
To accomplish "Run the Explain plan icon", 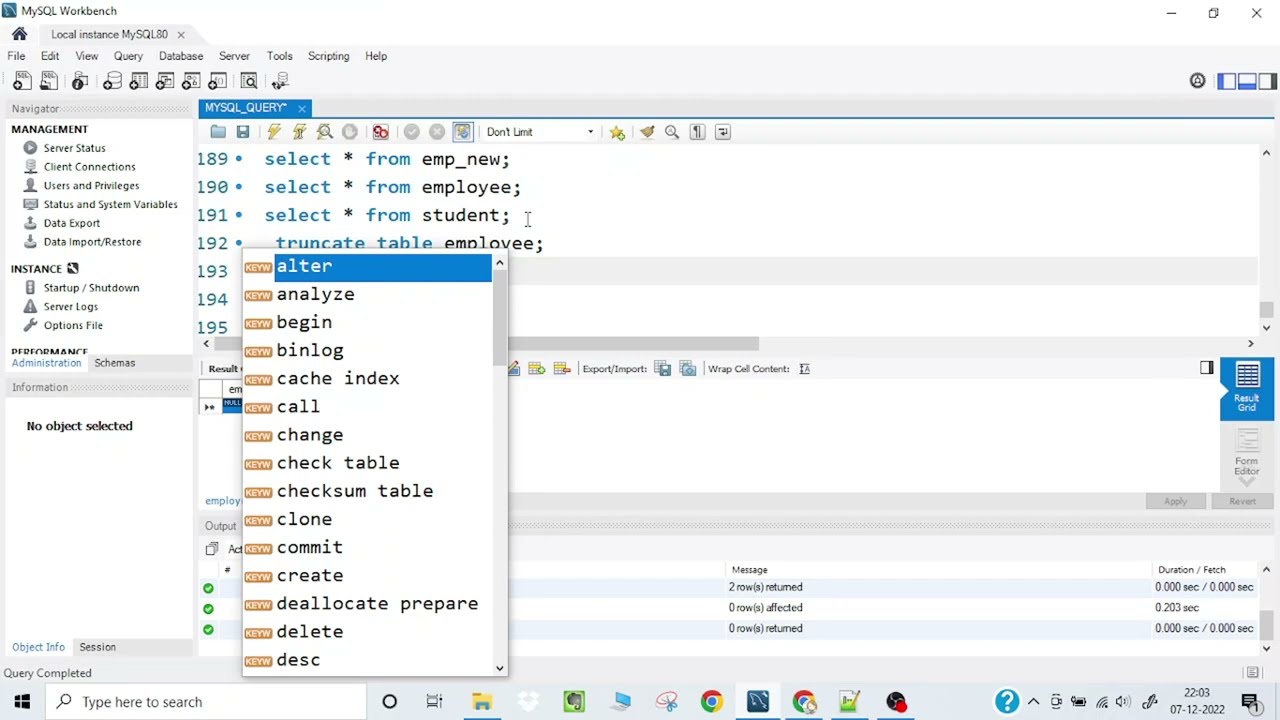I will (x=324, y=132).
